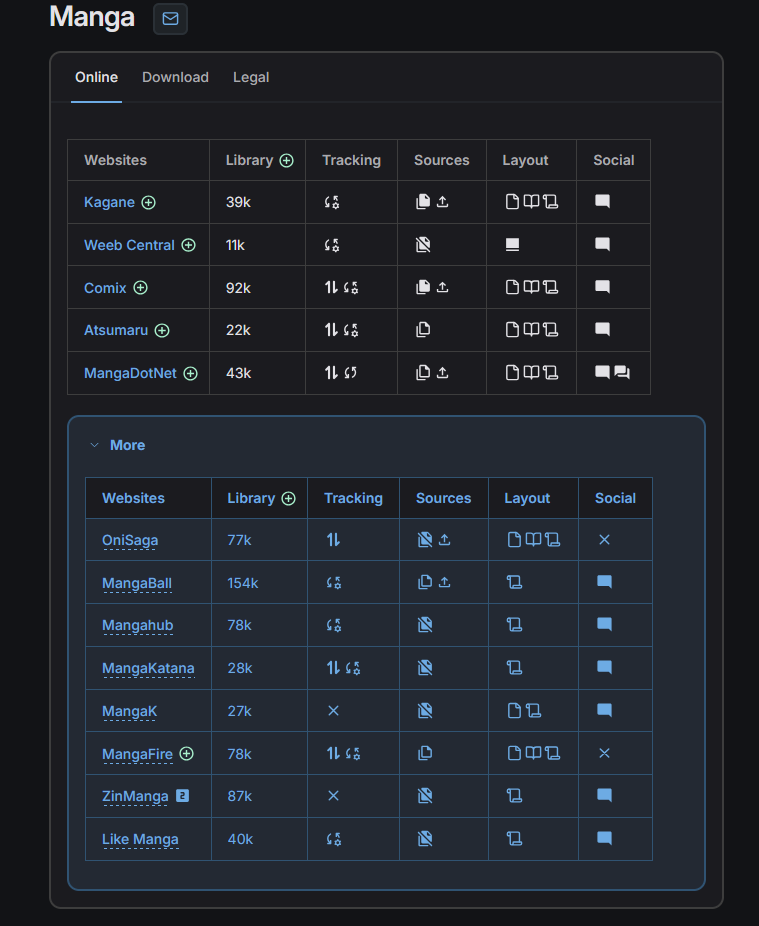Viewport: 759px width, 926px height.
Task: Click the copy sources icon in Atsumaru row
Action: coord(423,330)
